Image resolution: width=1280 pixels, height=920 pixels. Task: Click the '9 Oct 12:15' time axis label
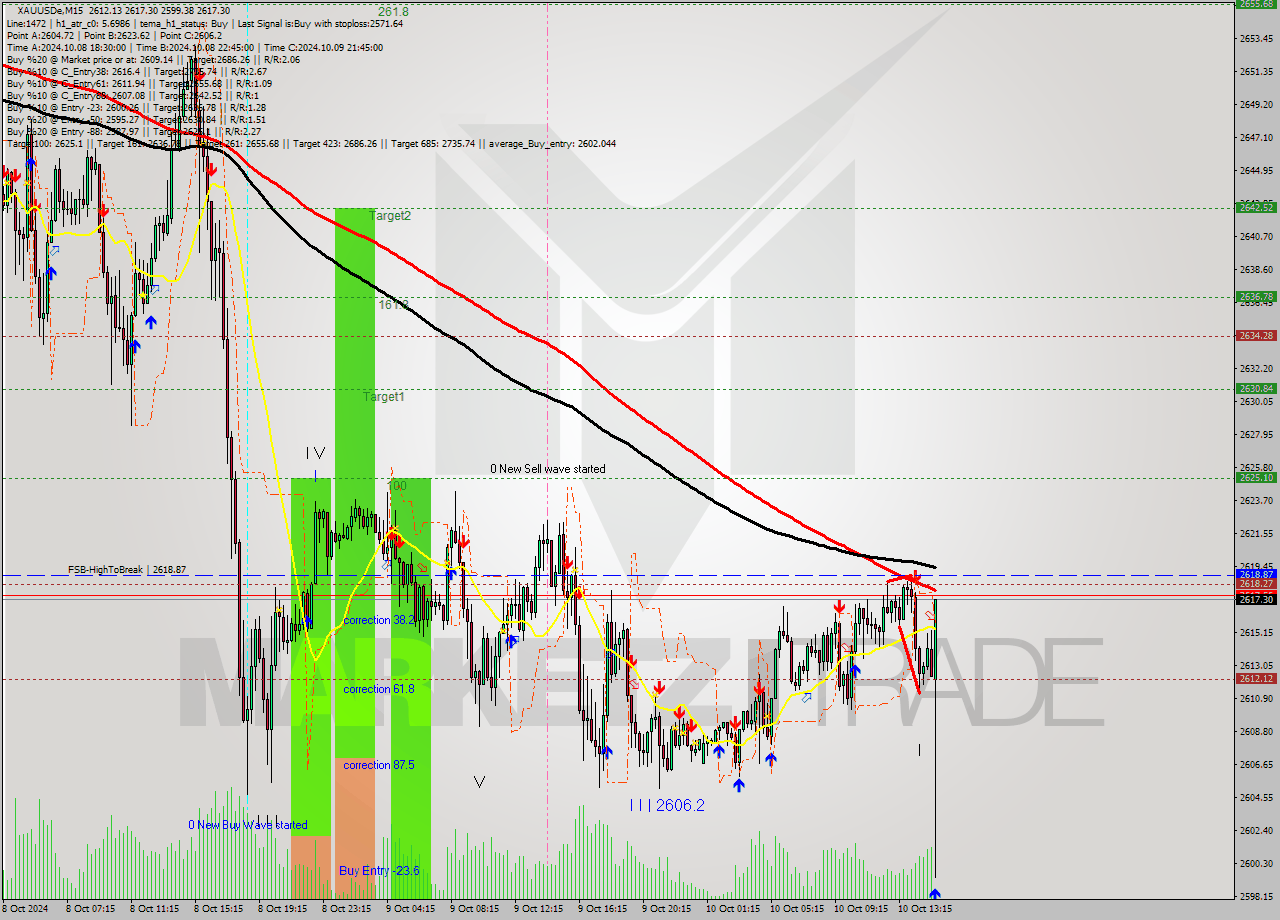coord(538,909)
